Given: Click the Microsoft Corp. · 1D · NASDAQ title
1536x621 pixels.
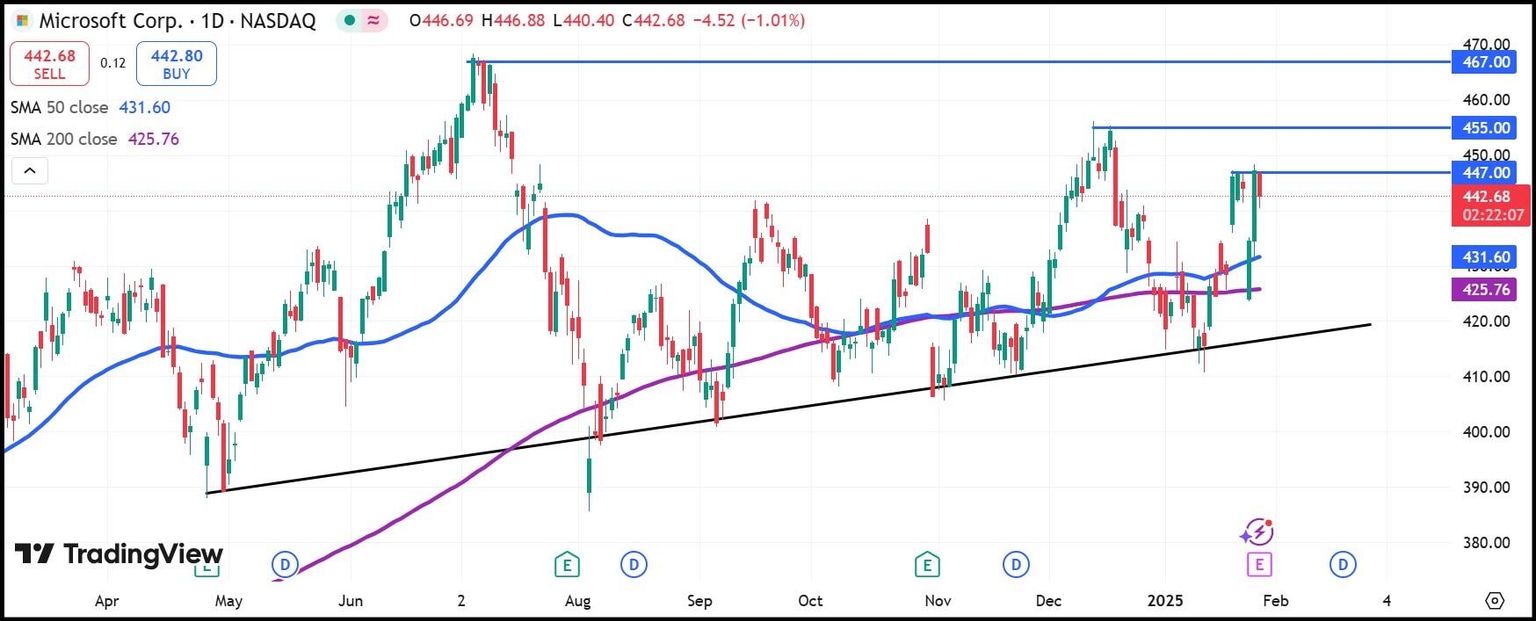Looking at the screenshot, I should click(176, 20).
